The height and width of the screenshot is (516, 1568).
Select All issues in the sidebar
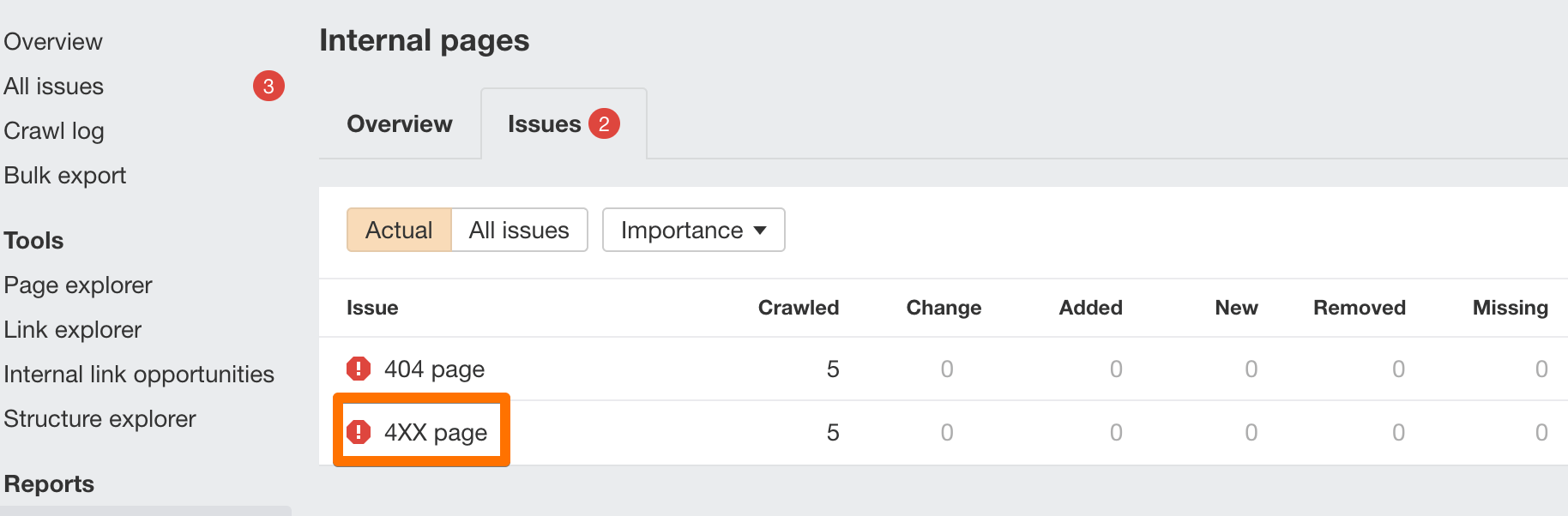tap(53, 86)
